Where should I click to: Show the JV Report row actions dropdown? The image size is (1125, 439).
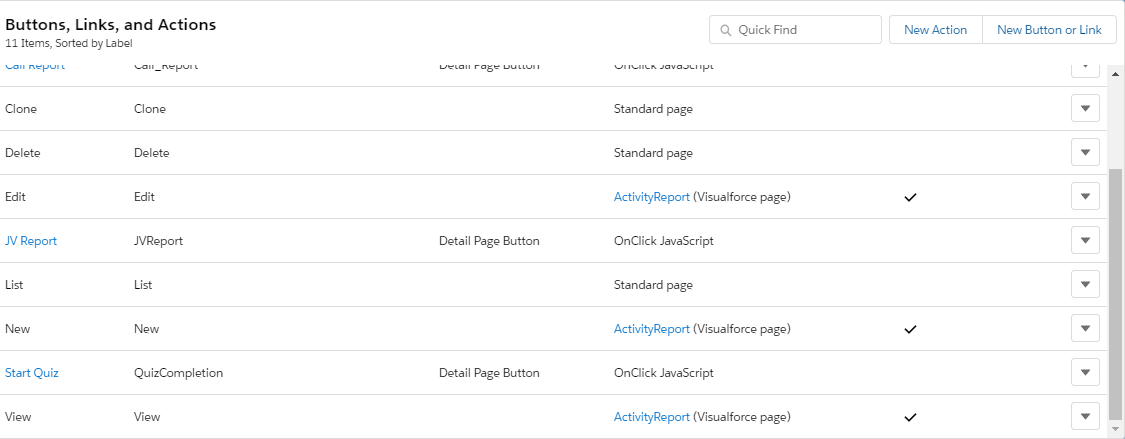[x=1085, y=241]
